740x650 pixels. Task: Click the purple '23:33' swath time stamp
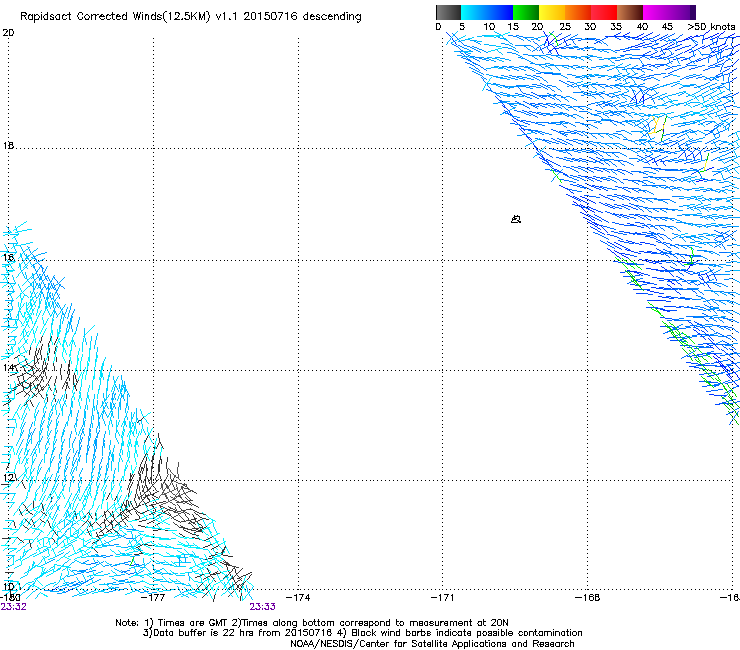(262, 607)
